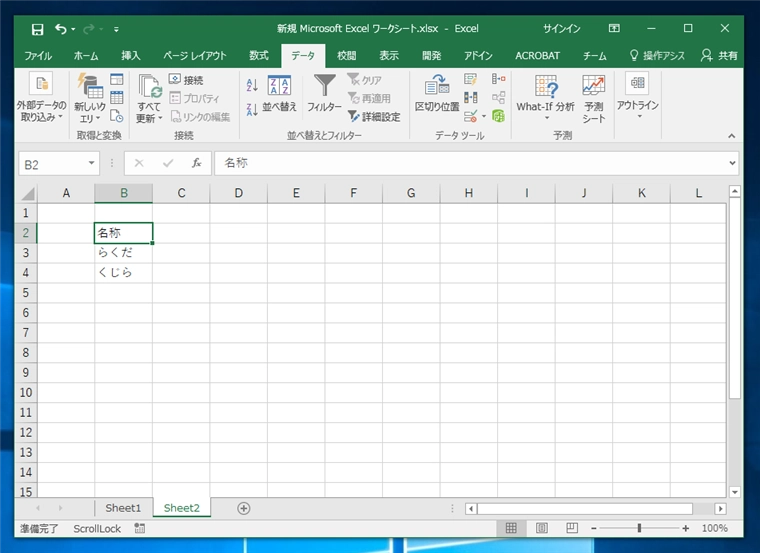The width and height of the screenshot is (760, 553).
Task: Open the チーム tab
Action: tap(594, 56)
